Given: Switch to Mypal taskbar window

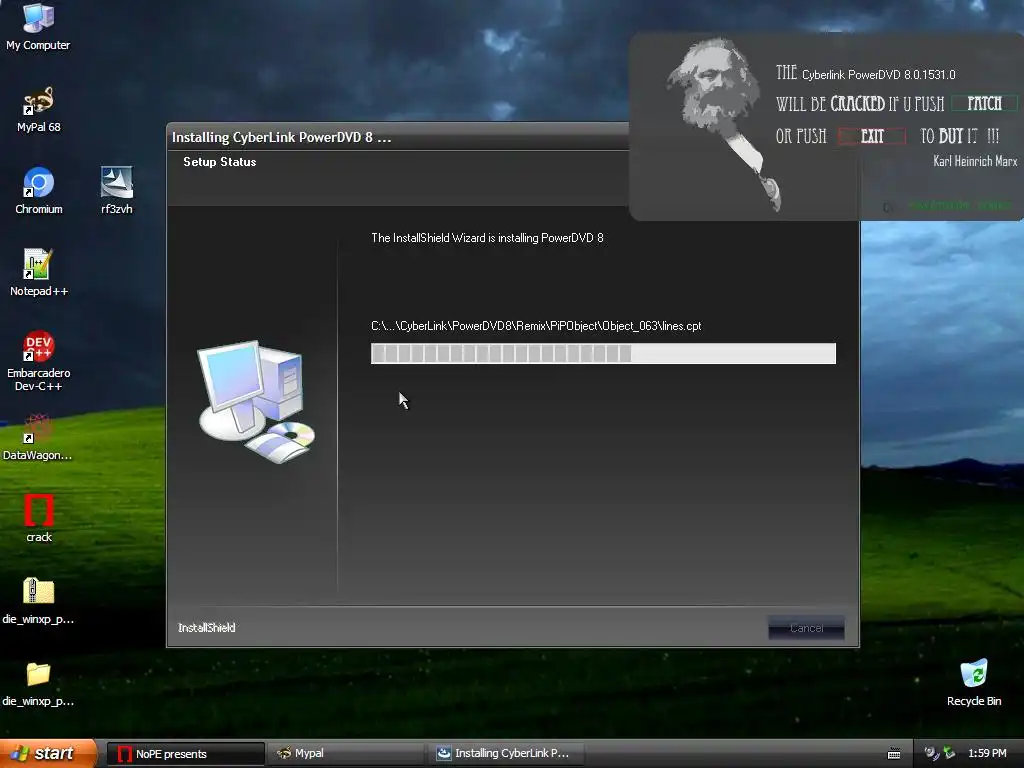Looking at the screenshot, I should (346, 754).
